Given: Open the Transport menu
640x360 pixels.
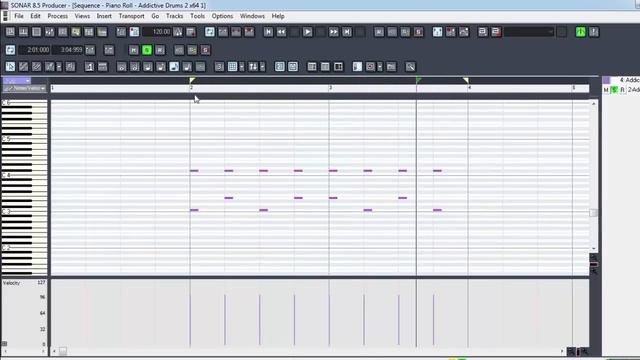Looking at the screenshot, I should 131,16.
